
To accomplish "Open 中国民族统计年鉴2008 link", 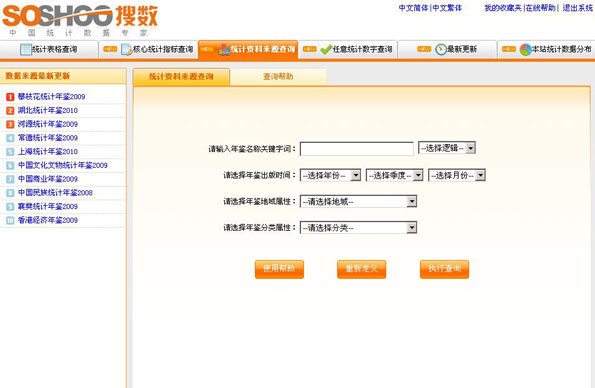I will click(x=55, y=193).
